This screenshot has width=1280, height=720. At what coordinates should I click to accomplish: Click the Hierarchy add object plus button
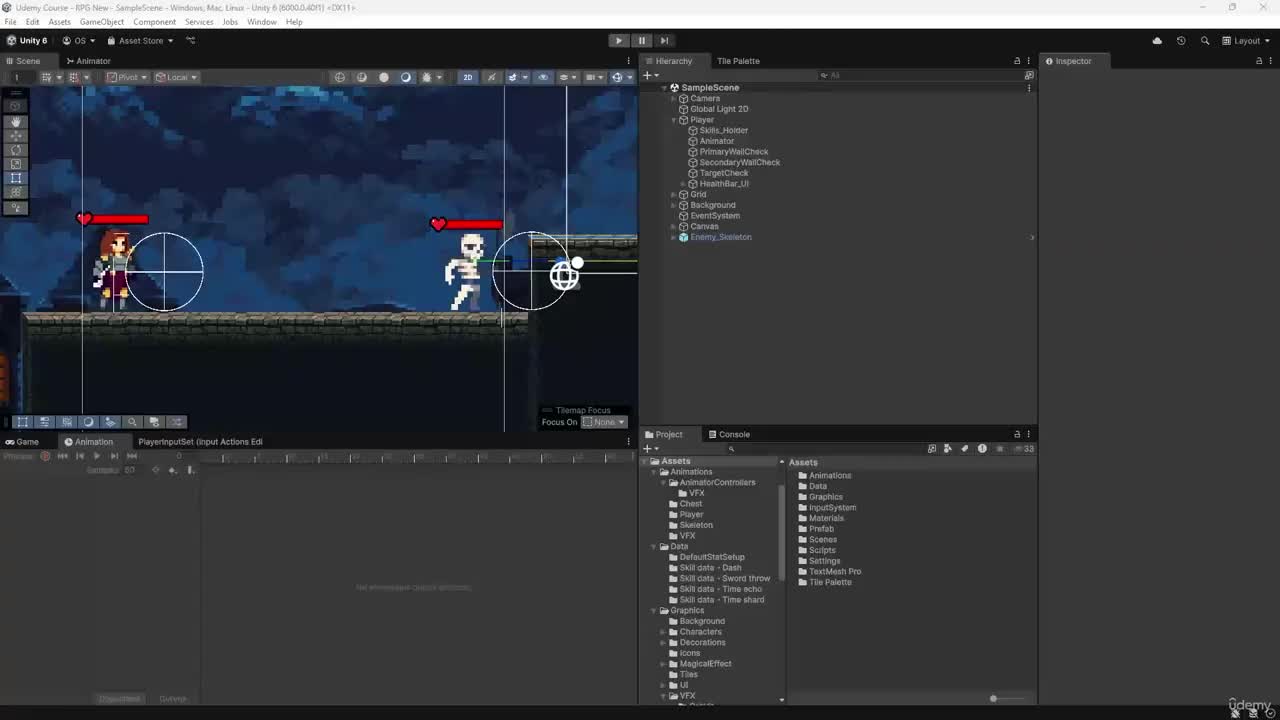pos(649,75)
